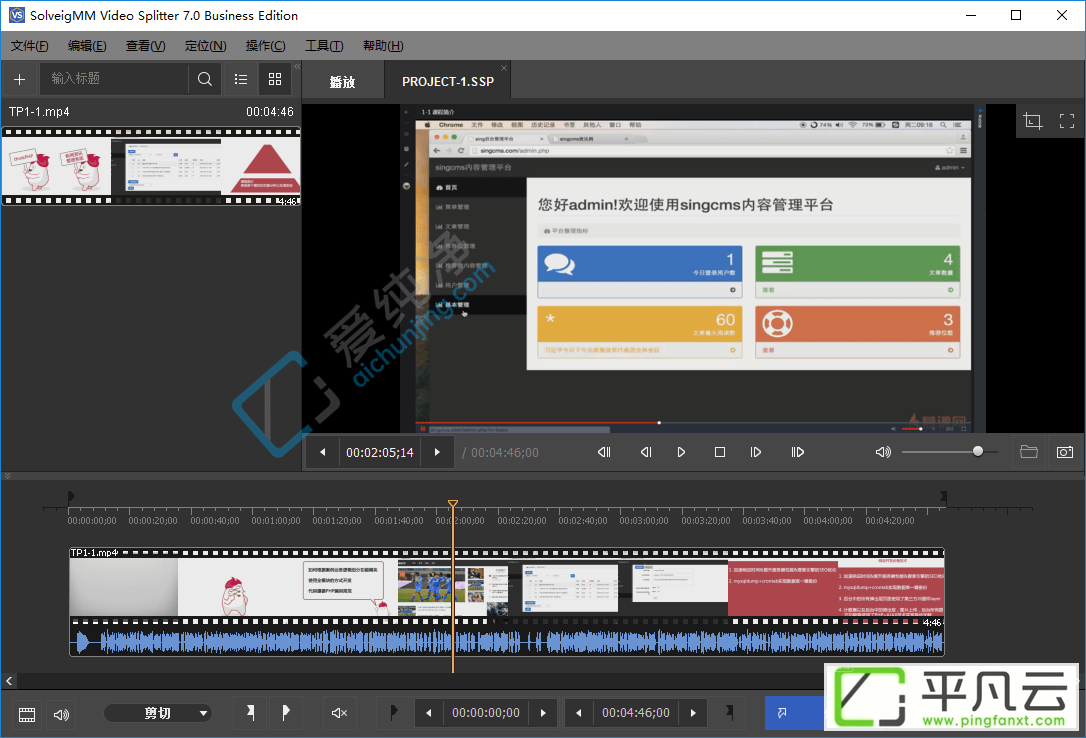
Task: Increase segment start time 00:00:00;00
Action: coord(543,713)
